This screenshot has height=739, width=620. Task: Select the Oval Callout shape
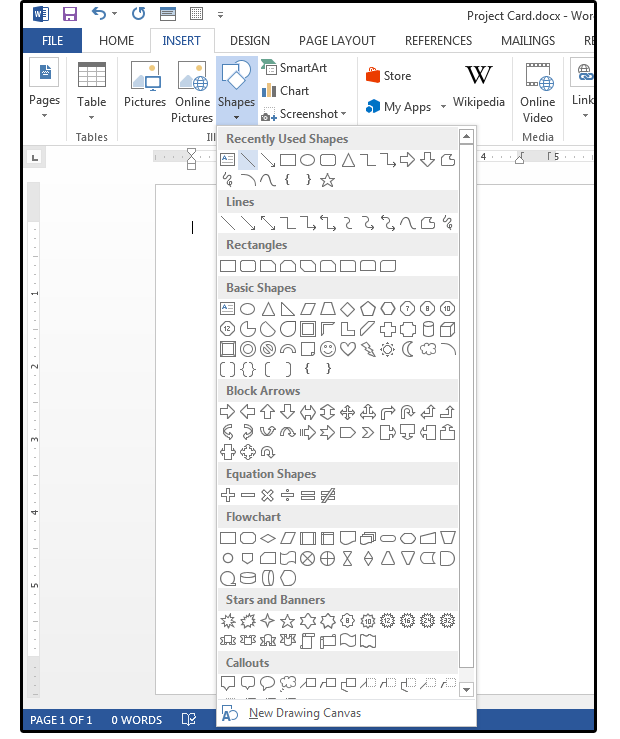coord(268,683)
